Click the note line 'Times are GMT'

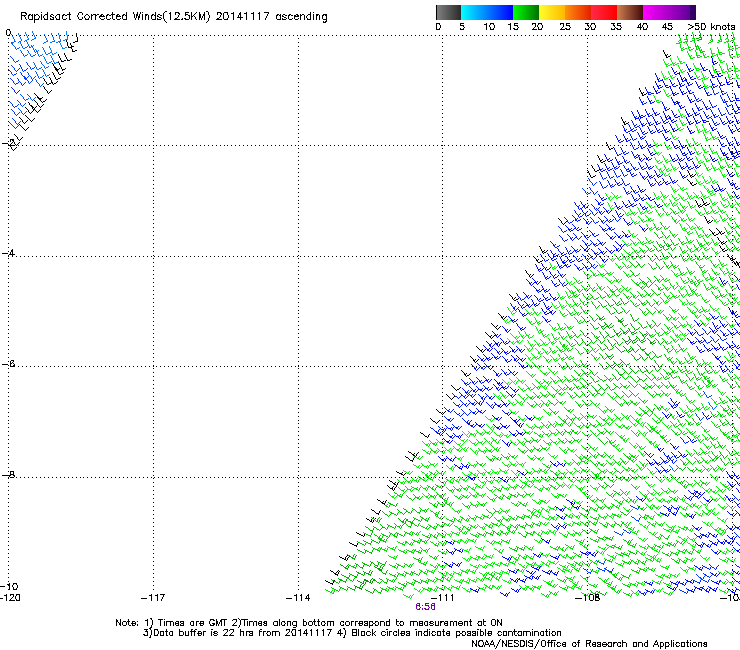point(193,623)
